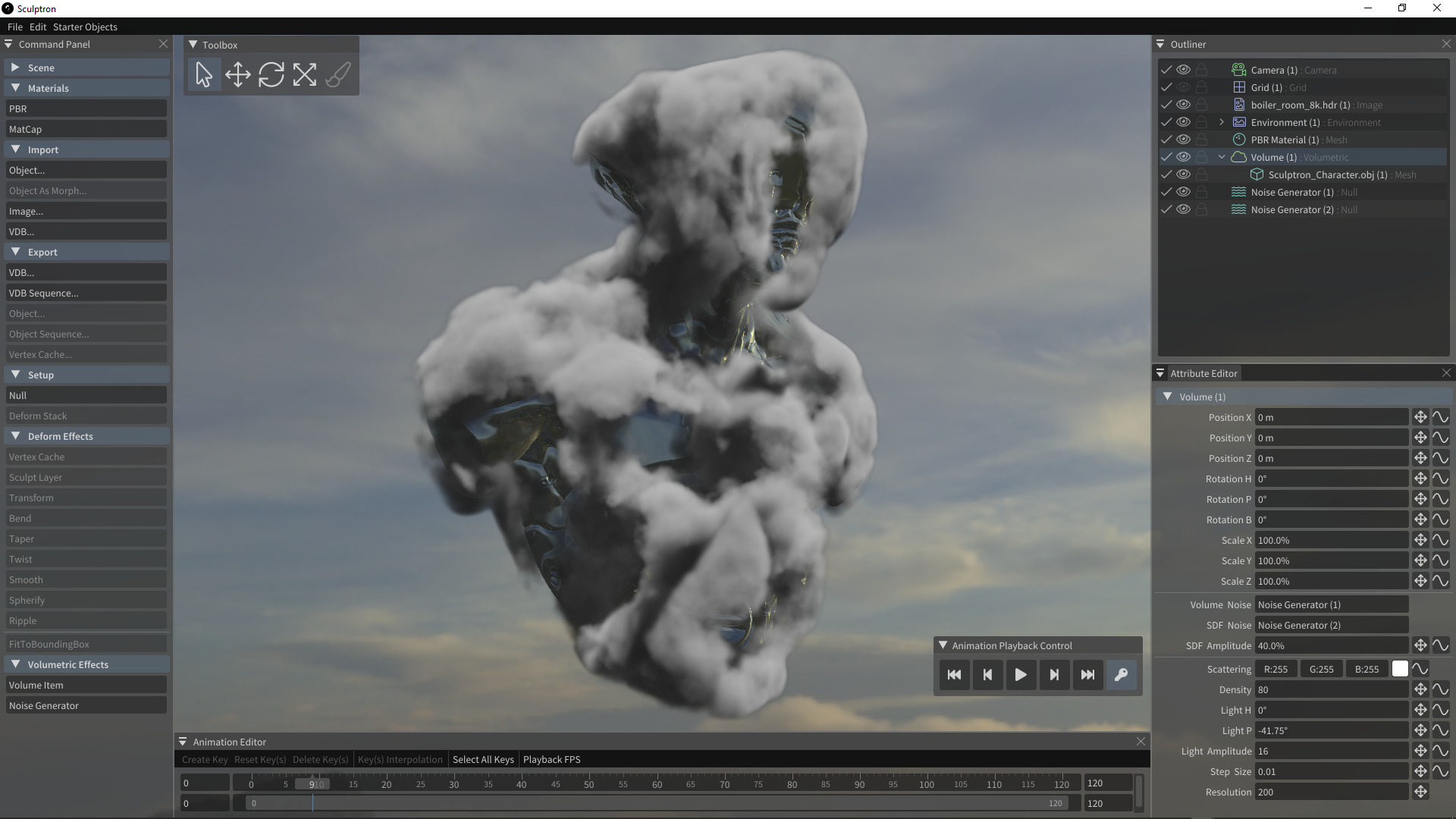
Task: Choose the Rotate tool in Toolbox
Action: click(271, 74)
